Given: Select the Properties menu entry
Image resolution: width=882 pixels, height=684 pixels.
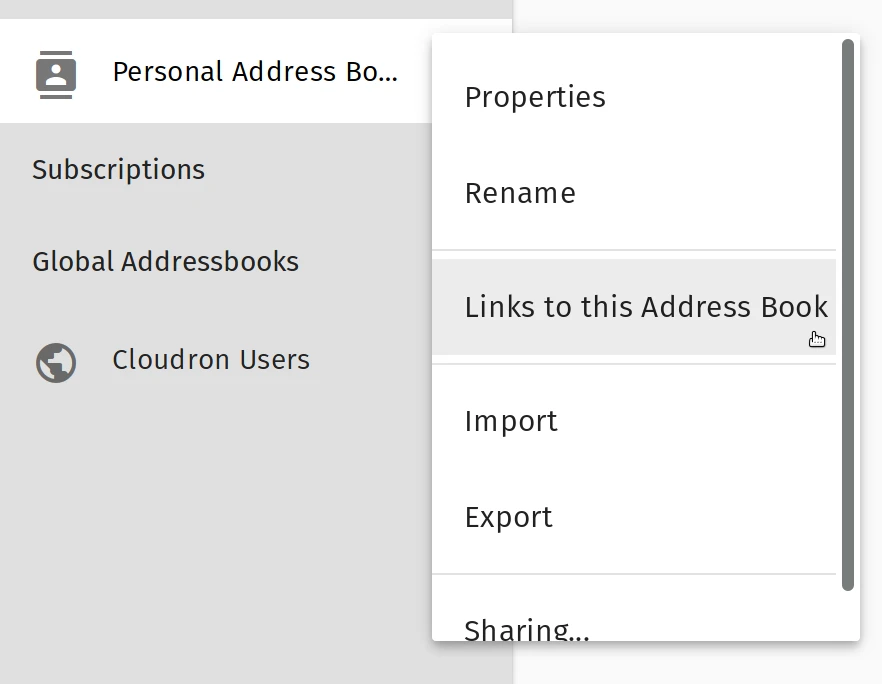Looking at the screenshot, I should pos(534,97).
